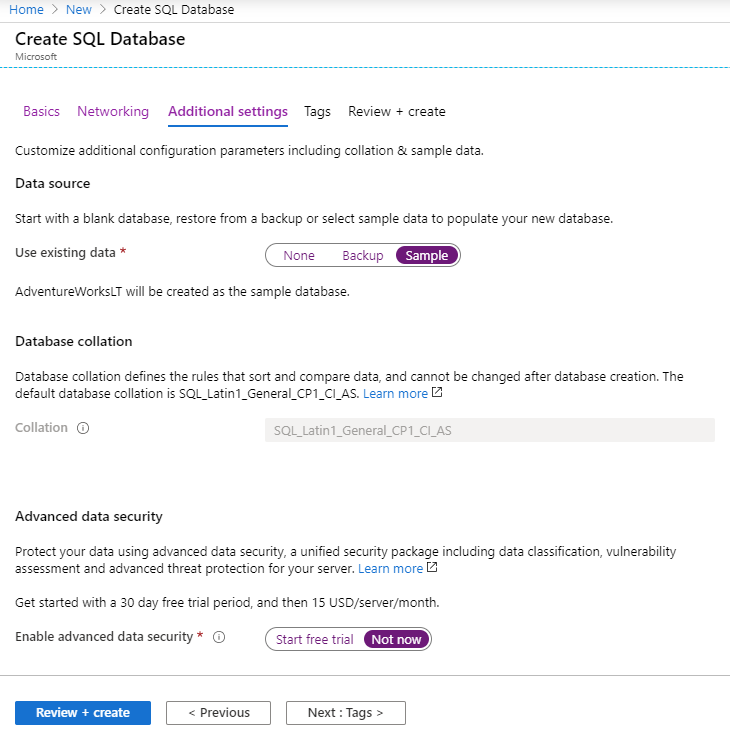Open the Home breadcrumb link
This screenshot has height=733, width=730.
point(26,9)
